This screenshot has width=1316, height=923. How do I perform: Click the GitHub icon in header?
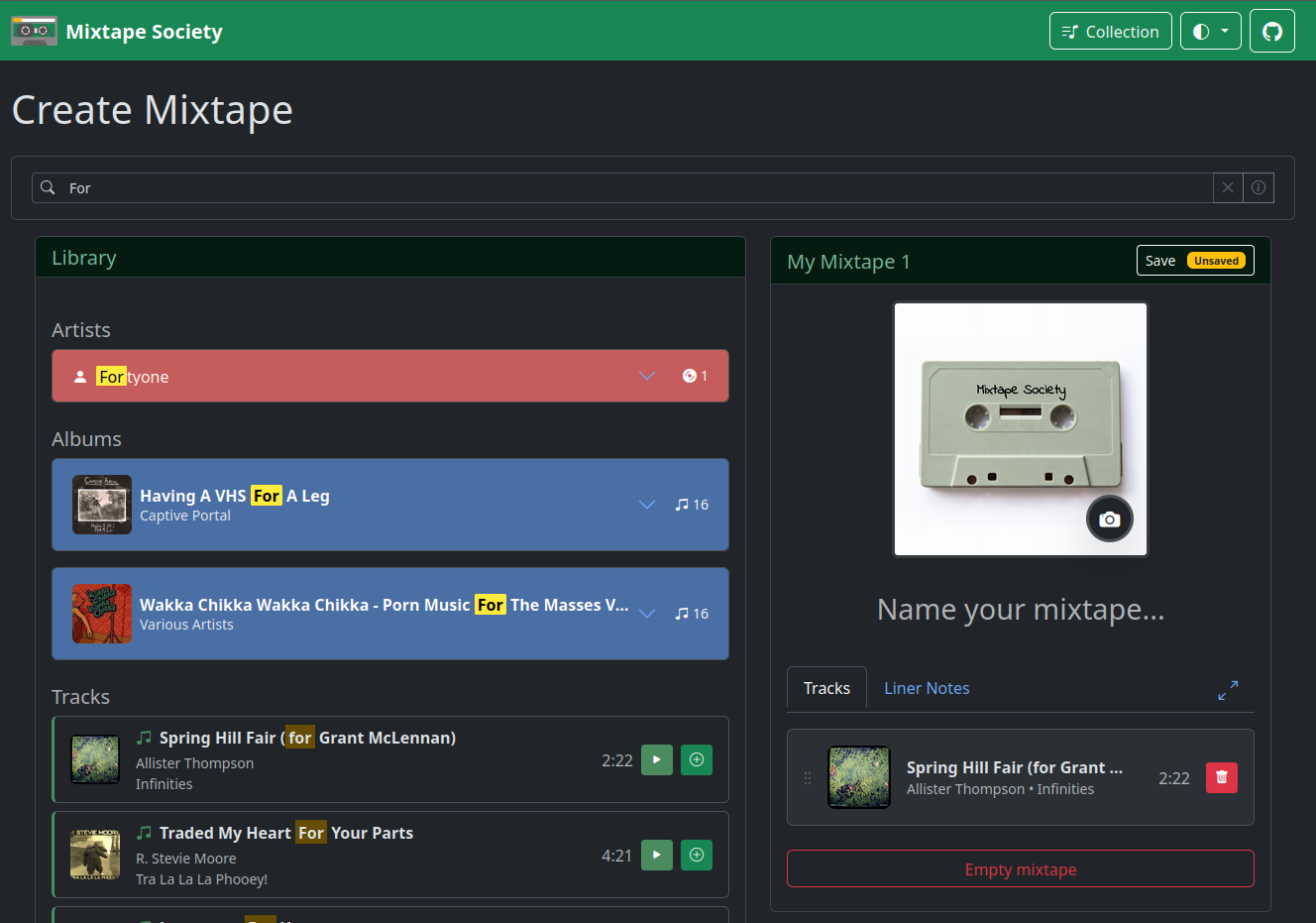point(1271,32)
